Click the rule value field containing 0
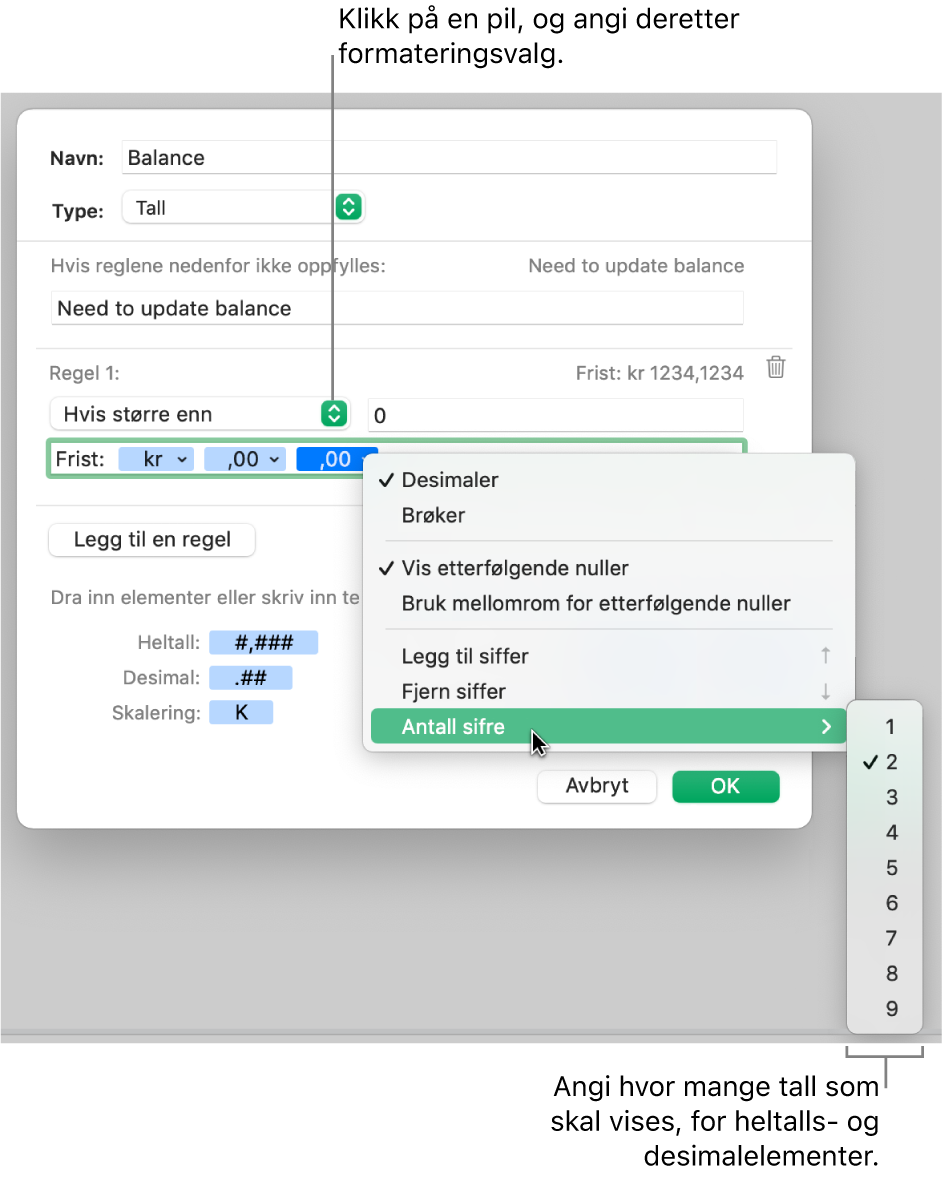Viewport: 943px width, 1183px height. [x=555, y=416]
